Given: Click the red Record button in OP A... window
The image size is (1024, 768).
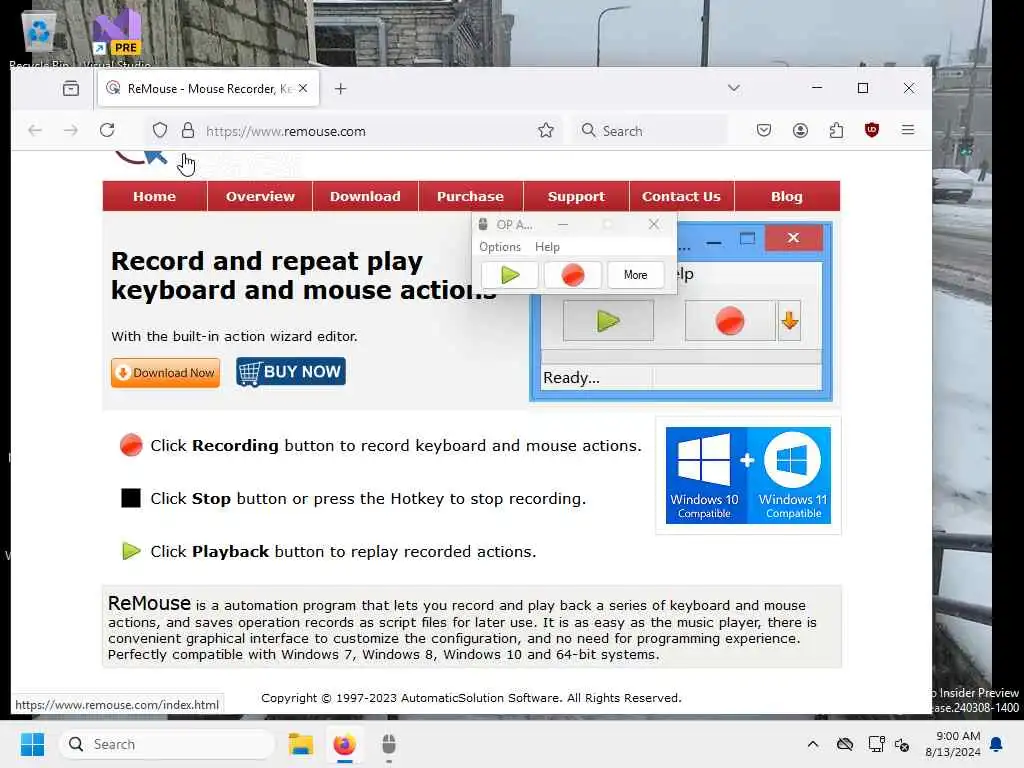Looking at the screenshot, I should point(573,275).
